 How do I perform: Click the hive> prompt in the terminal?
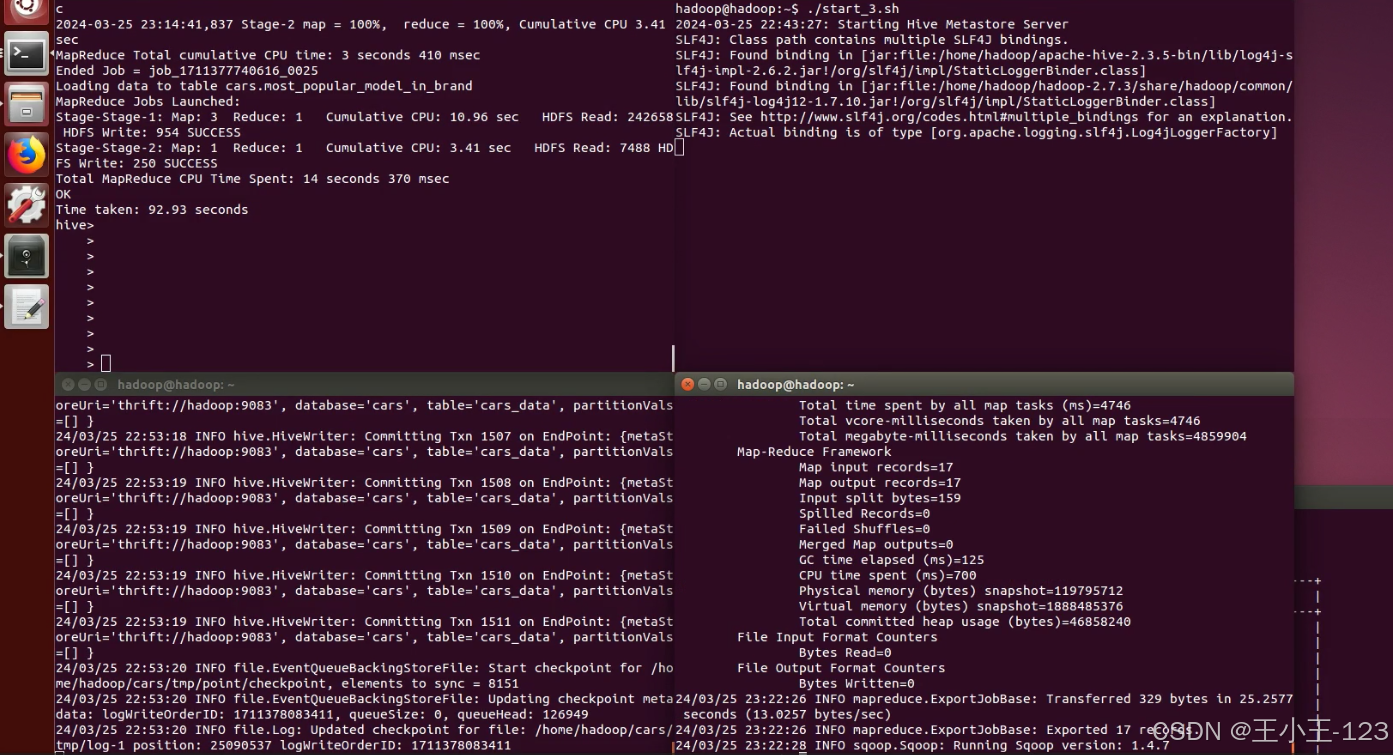click(x=75, y=225)
